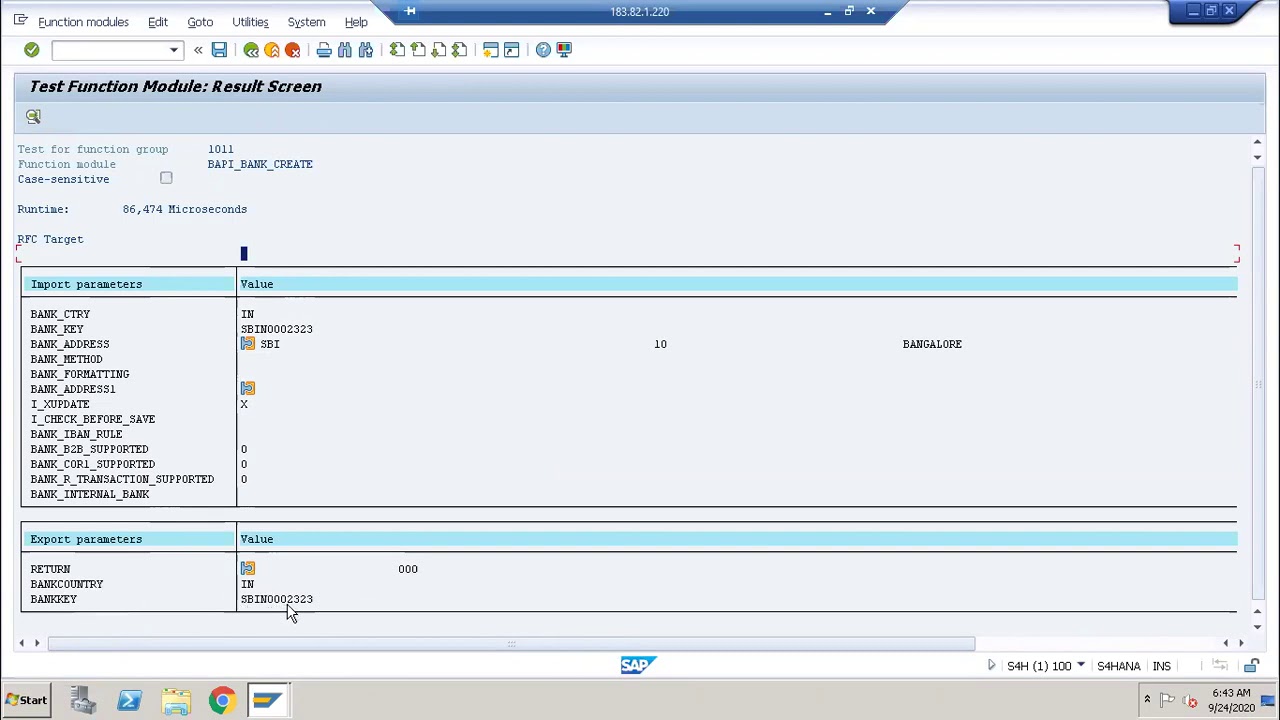Viewport: 1280px width, 720px height.
Task: Open PowerShell from the taskbar
Action: click(129, 701)
